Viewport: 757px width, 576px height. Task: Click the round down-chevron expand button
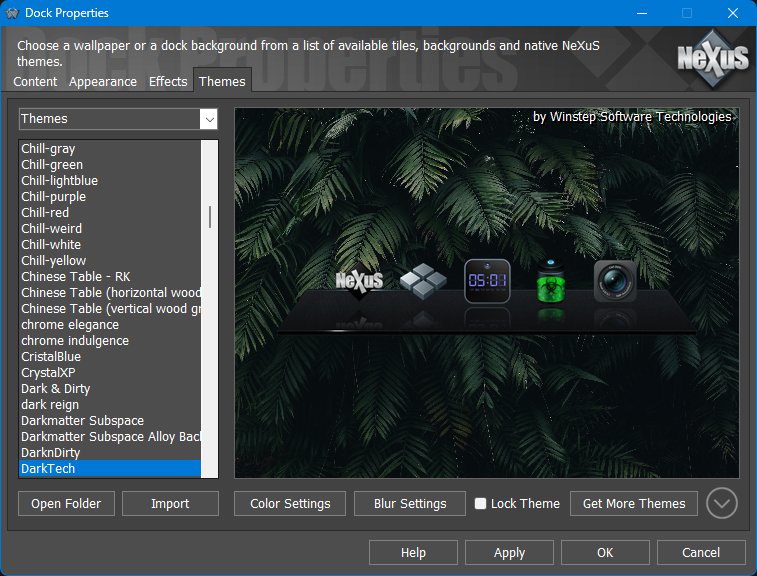tap(722, 503)
